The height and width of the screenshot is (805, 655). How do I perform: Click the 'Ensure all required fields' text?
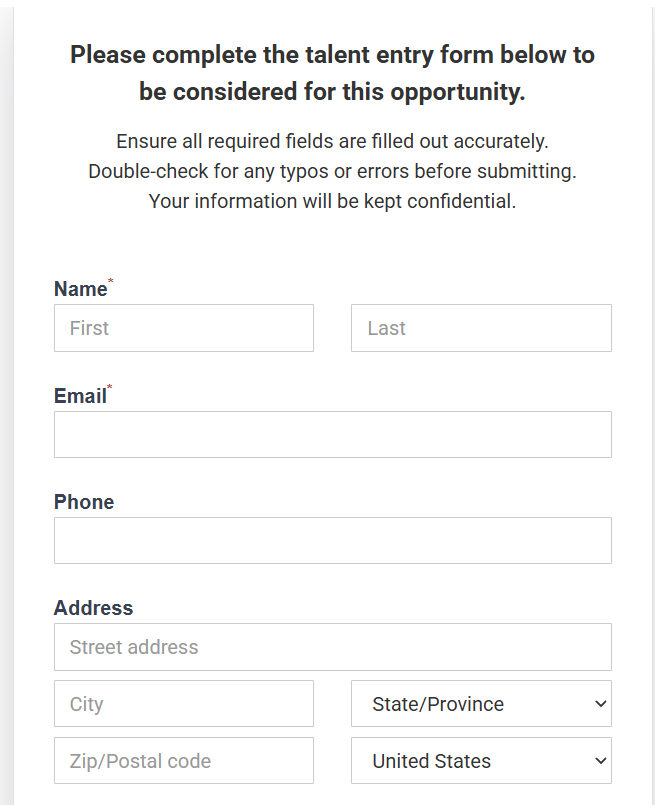point(332,141)
